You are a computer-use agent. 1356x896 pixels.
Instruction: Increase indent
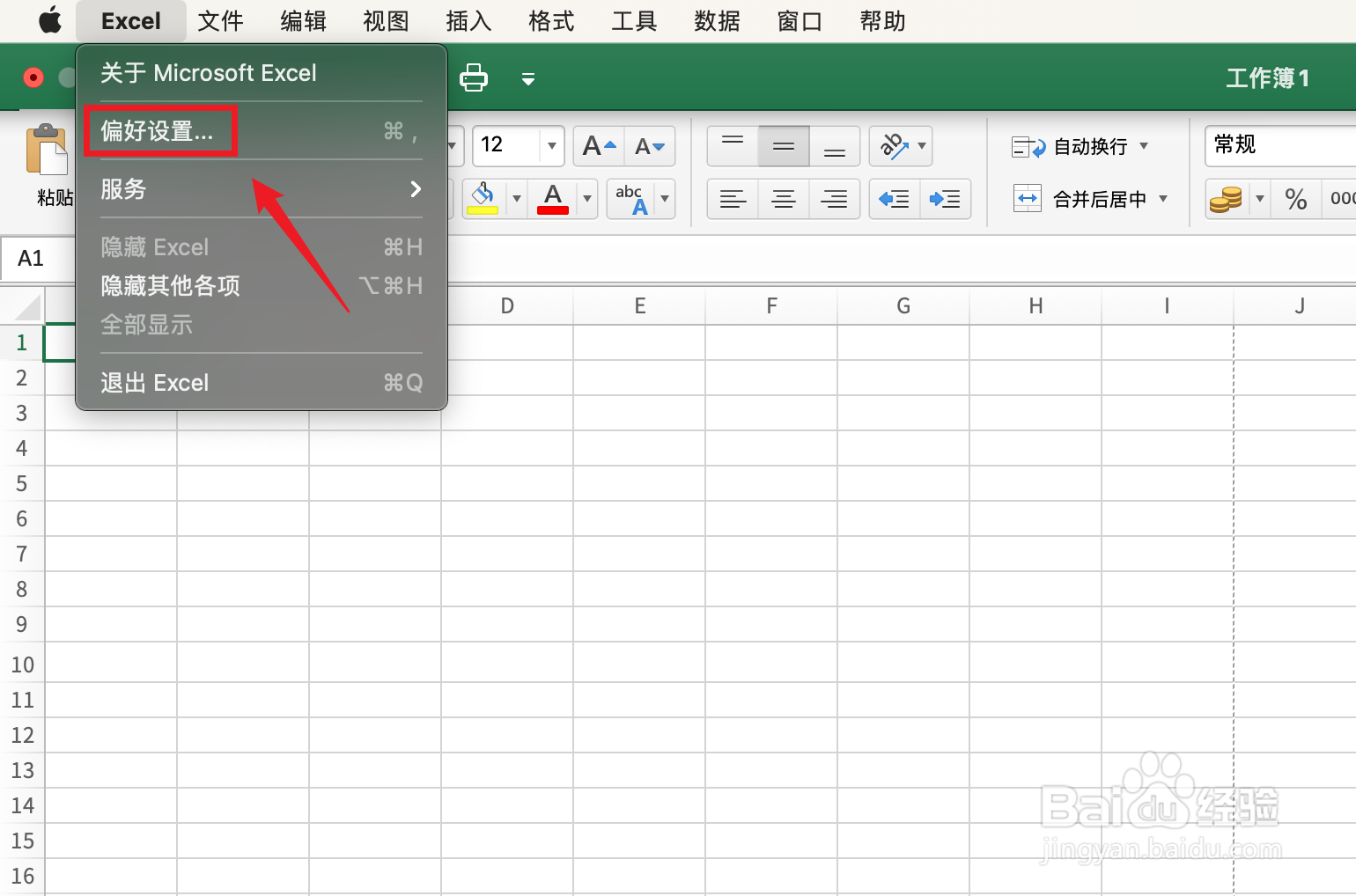(x=946, y=199)
